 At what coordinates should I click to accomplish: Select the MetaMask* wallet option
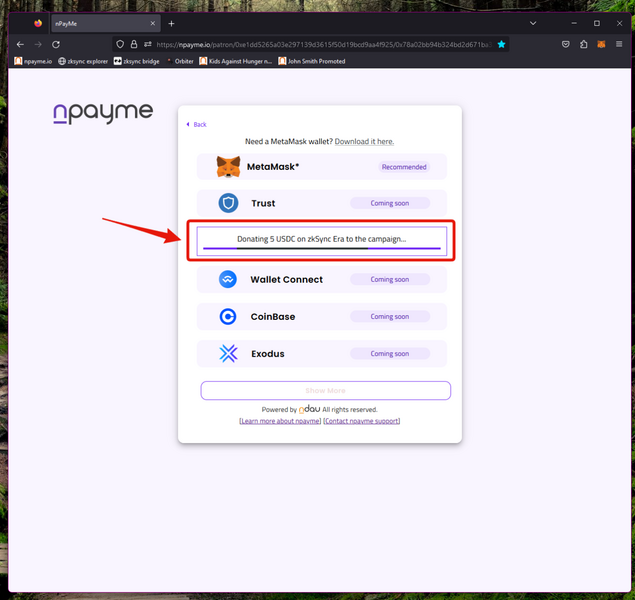click(x=322, y=166)
